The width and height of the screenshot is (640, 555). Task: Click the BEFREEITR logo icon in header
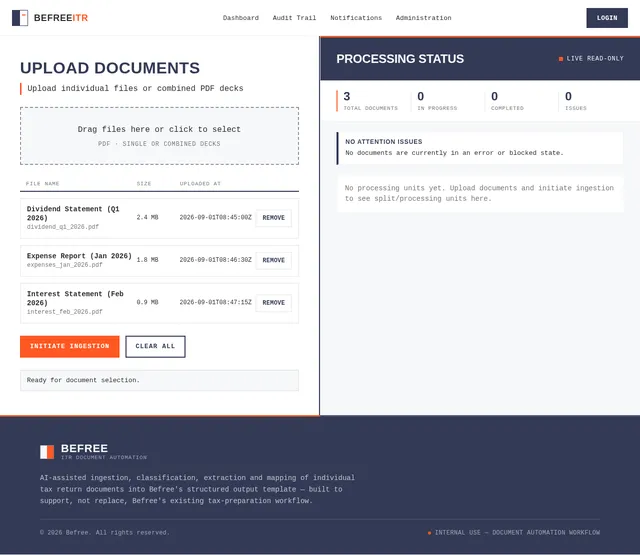click(x=20, y=18)
